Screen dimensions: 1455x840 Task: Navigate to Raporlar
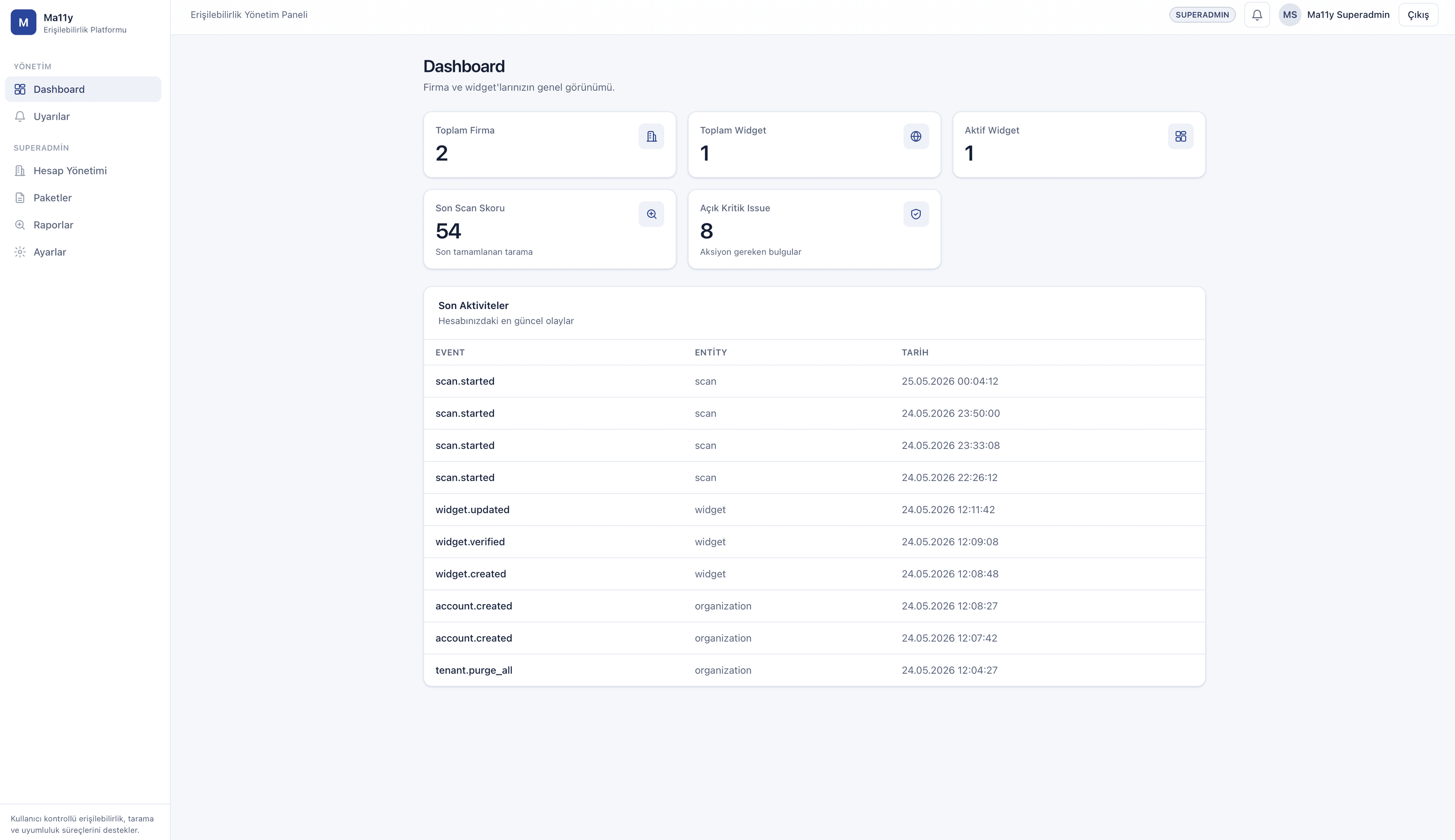tap(83, 225)
